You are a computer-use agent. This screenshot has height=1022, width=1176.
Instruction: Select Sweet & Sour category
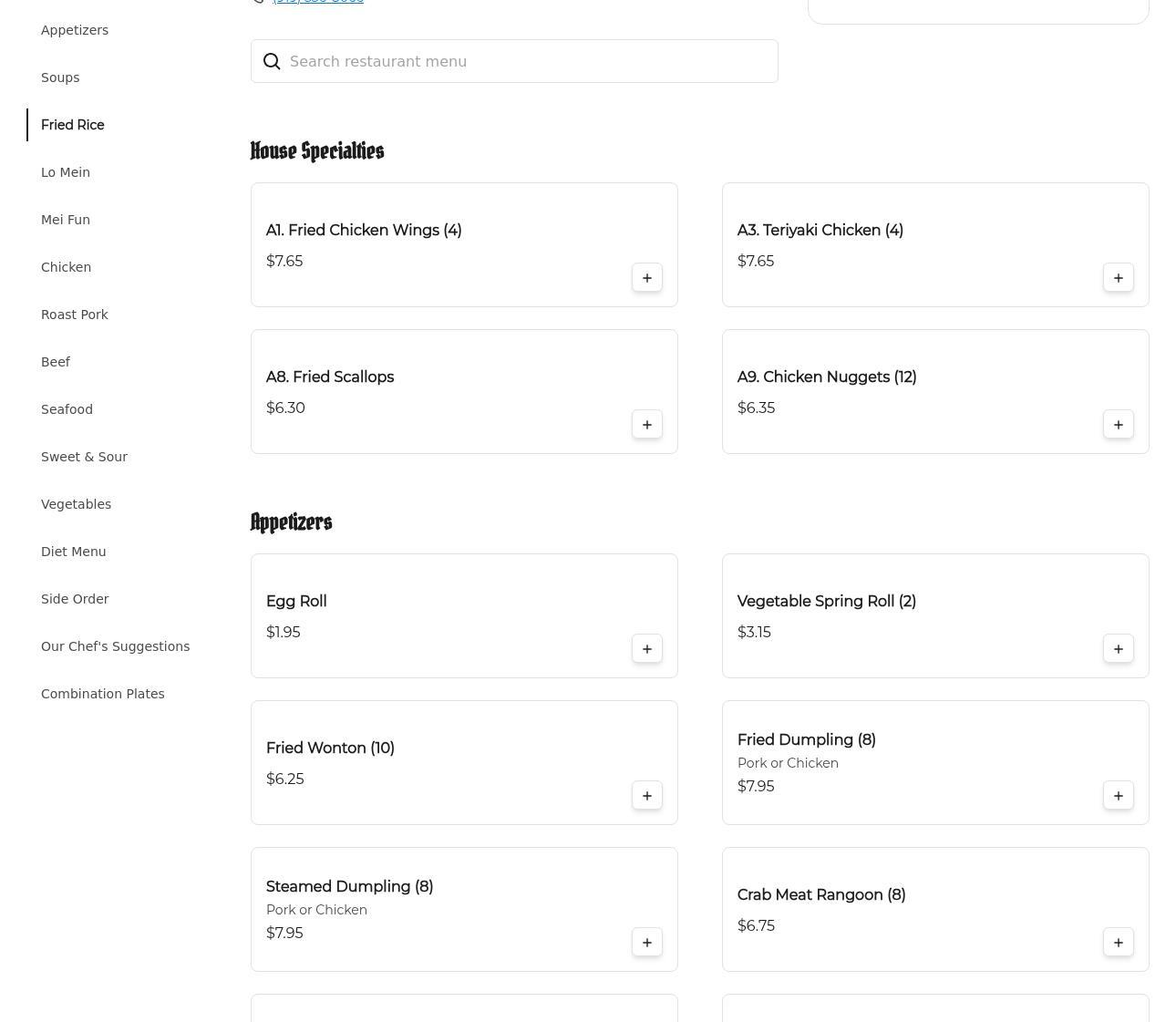(x=84, y=457)
